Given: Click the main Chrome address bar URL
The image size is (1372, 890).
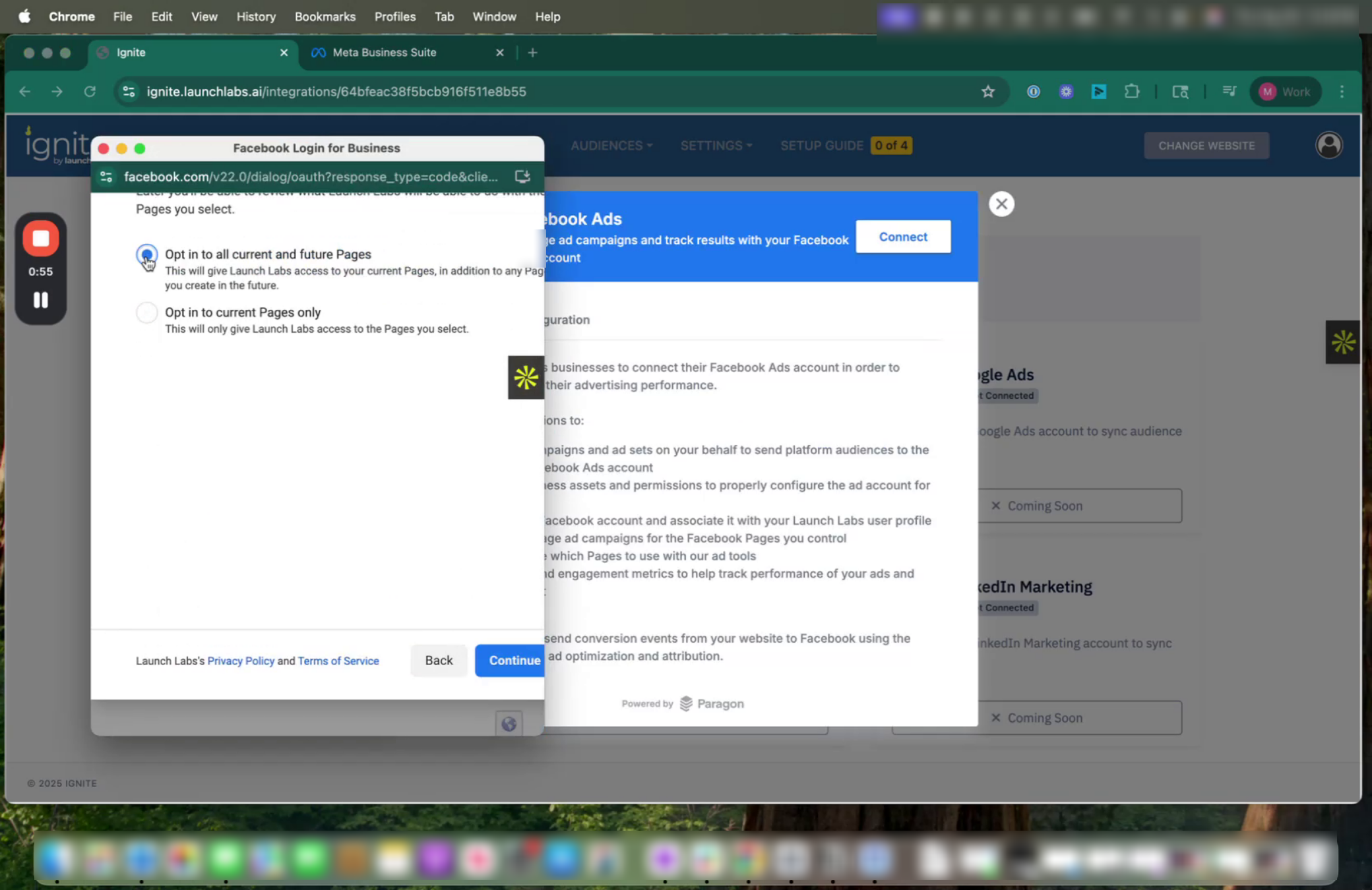Looking at the screenshot, I should coord(336,92).
